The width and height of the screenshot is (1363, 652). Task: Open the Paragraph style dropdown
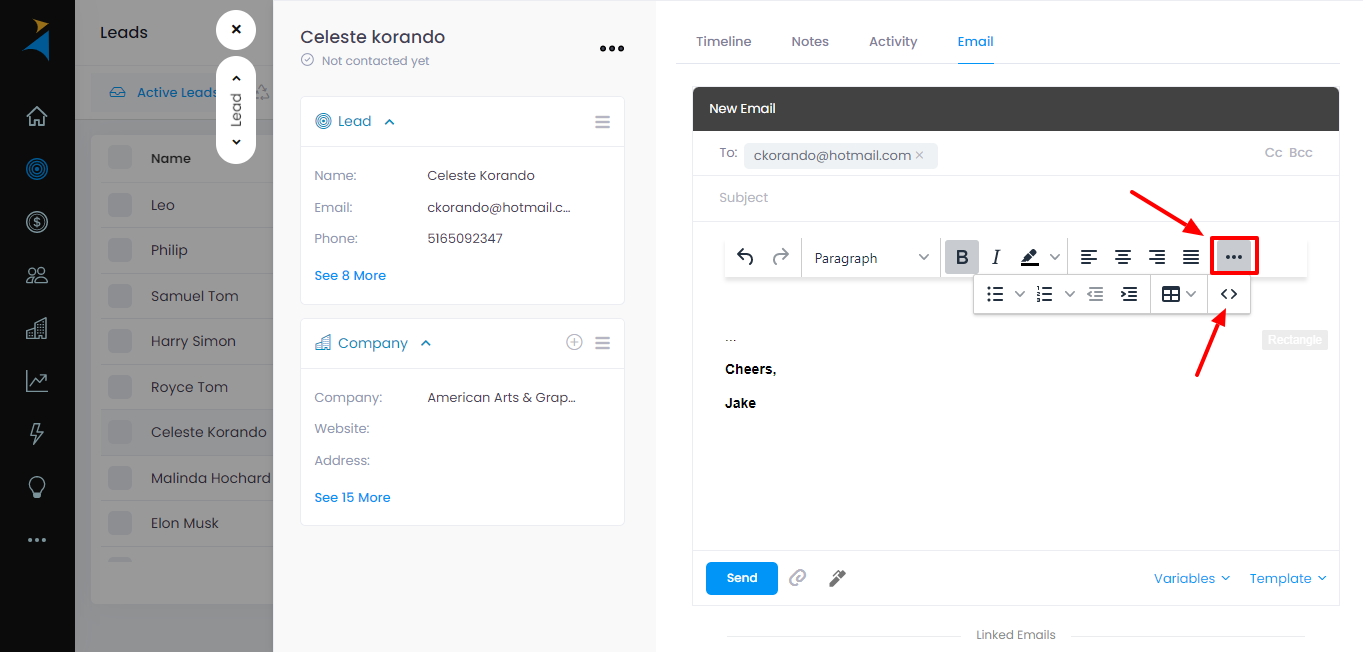[870, 257]
